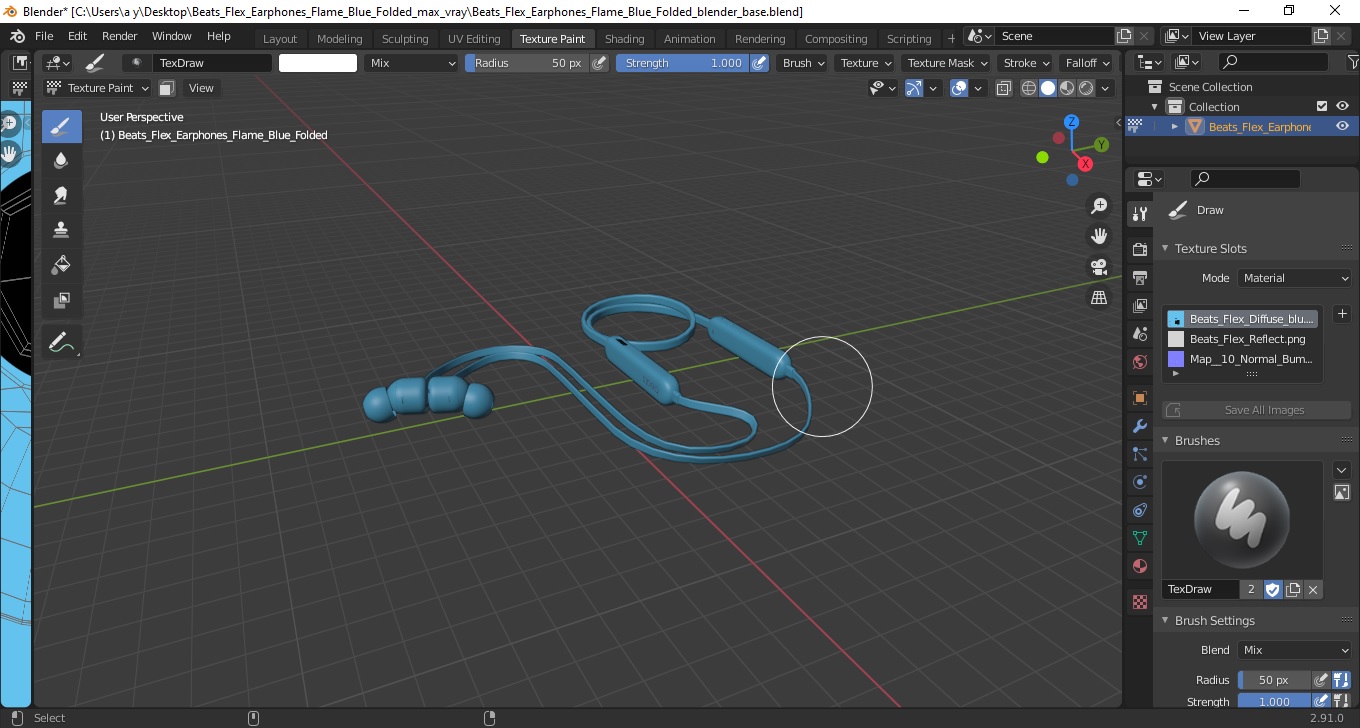The width and height of the screenshot is (1360, 728).
Task: Switch to wireframe viewport shading
Action: tap(1029, 88)
